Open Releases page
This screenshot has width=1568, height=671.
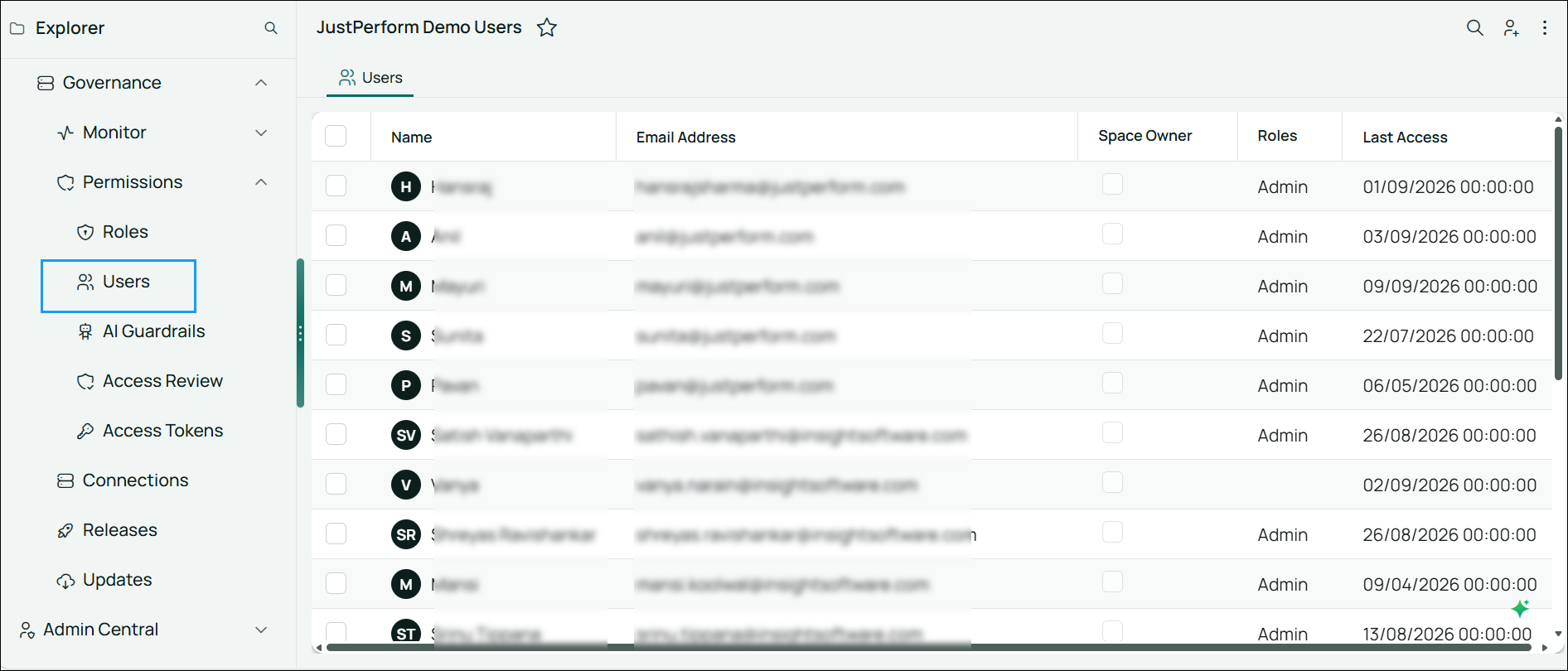point(119,530)
